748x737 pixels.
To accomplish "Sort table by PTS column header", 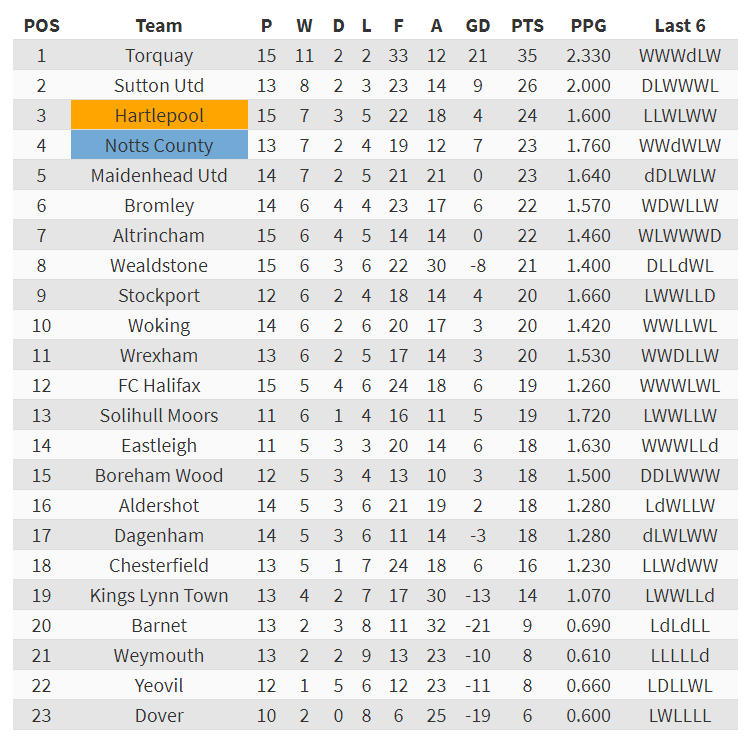I will pyautogui.click(x=527, y=26).
